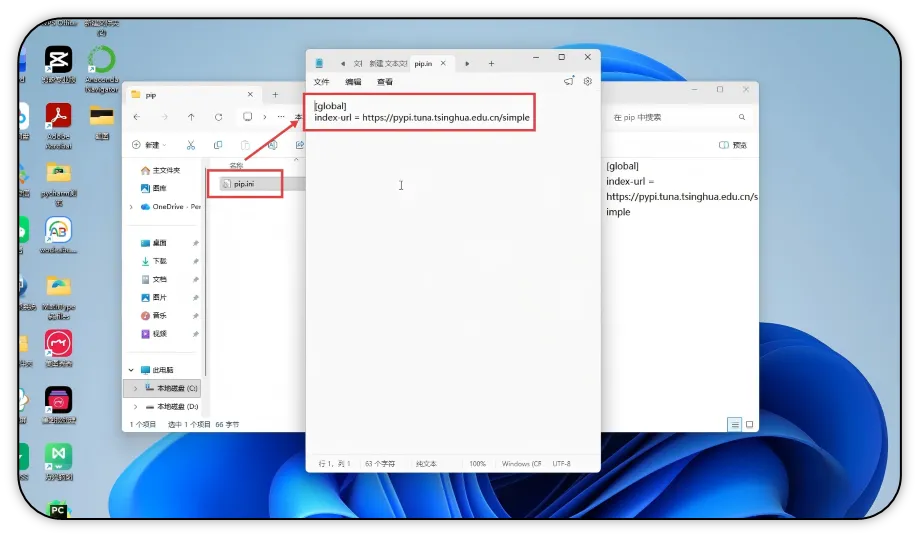Viewport: 919px width, 537px height.
Task: Open the 文件 menu in Notepad
Action: [x=322, y=82]
